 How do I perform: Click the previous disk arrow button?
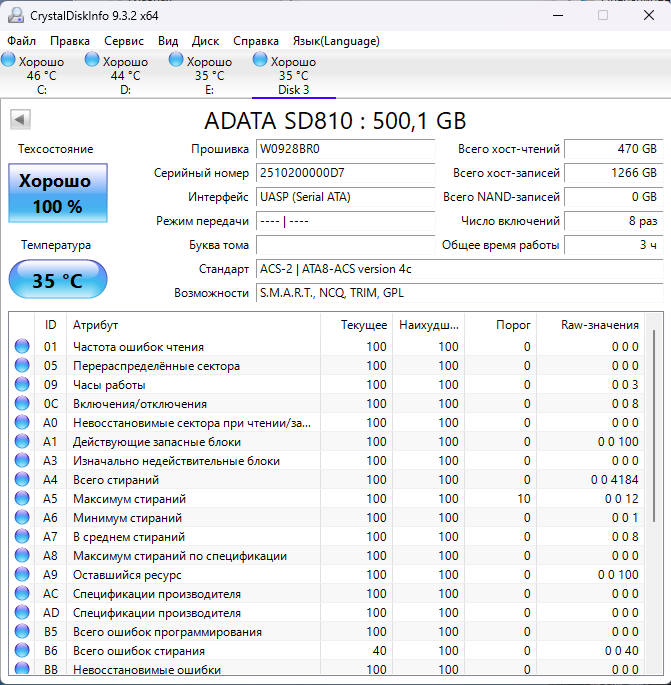pyautogui.click(x=19, y=120)
